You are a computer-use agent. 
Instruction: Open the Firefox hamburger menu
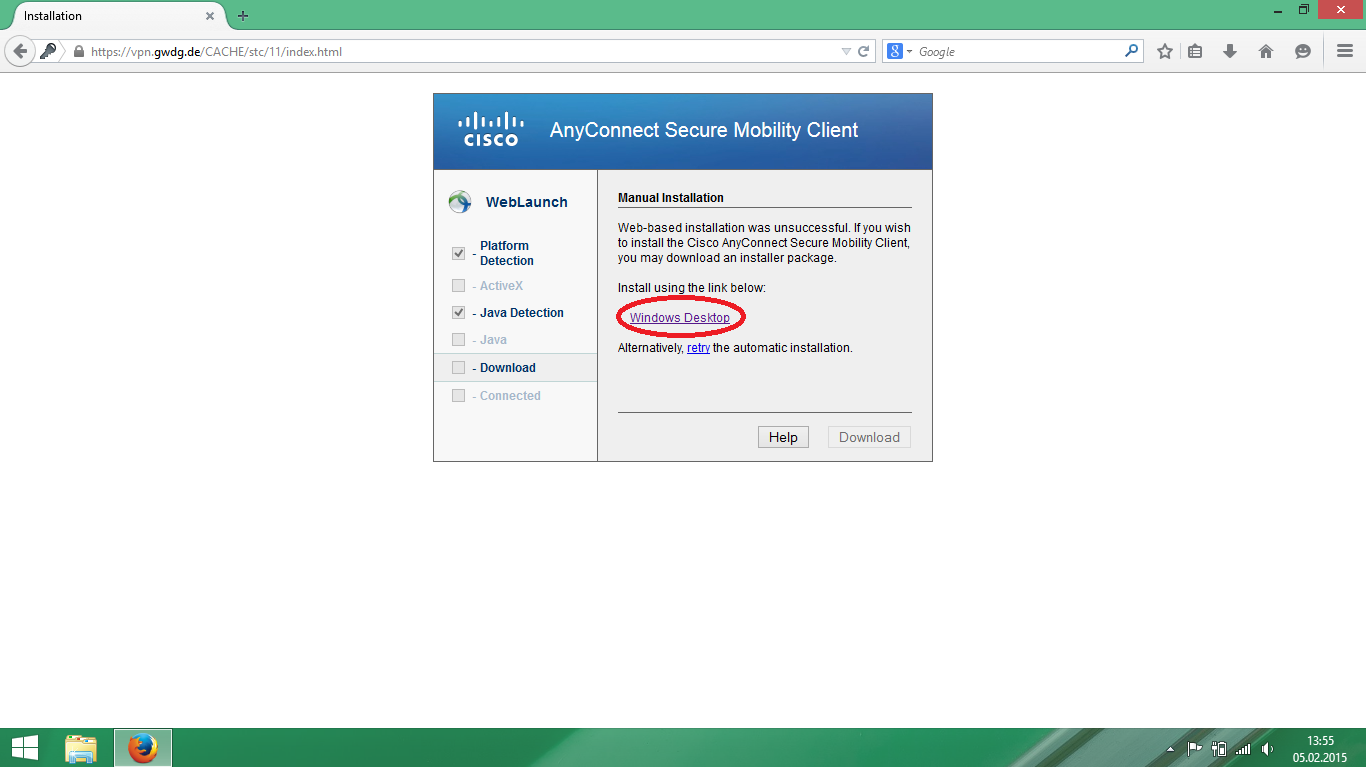tap(1345, 51)
